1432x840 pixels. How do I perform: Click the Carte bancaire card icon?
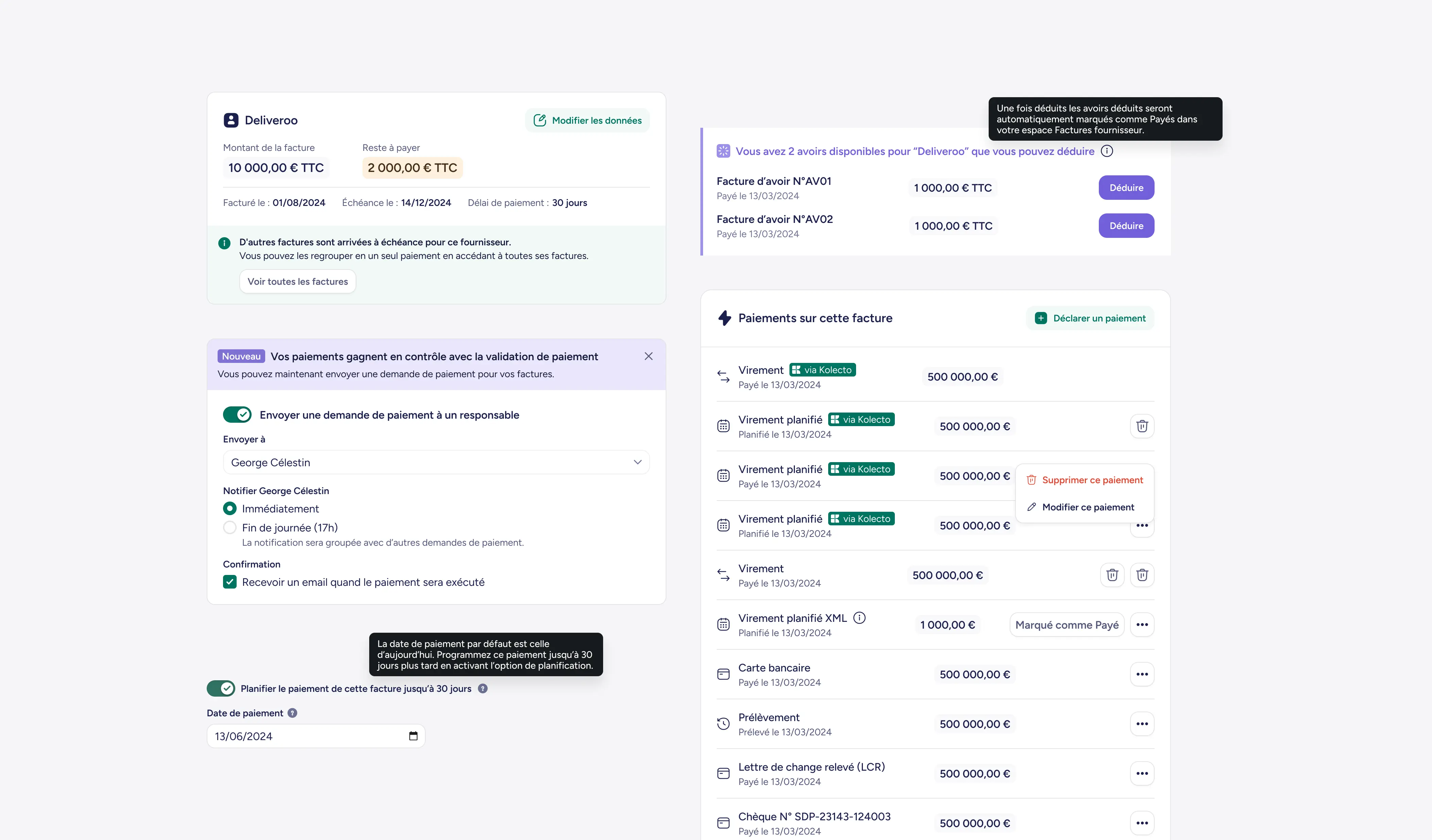[x=723, y=674]
